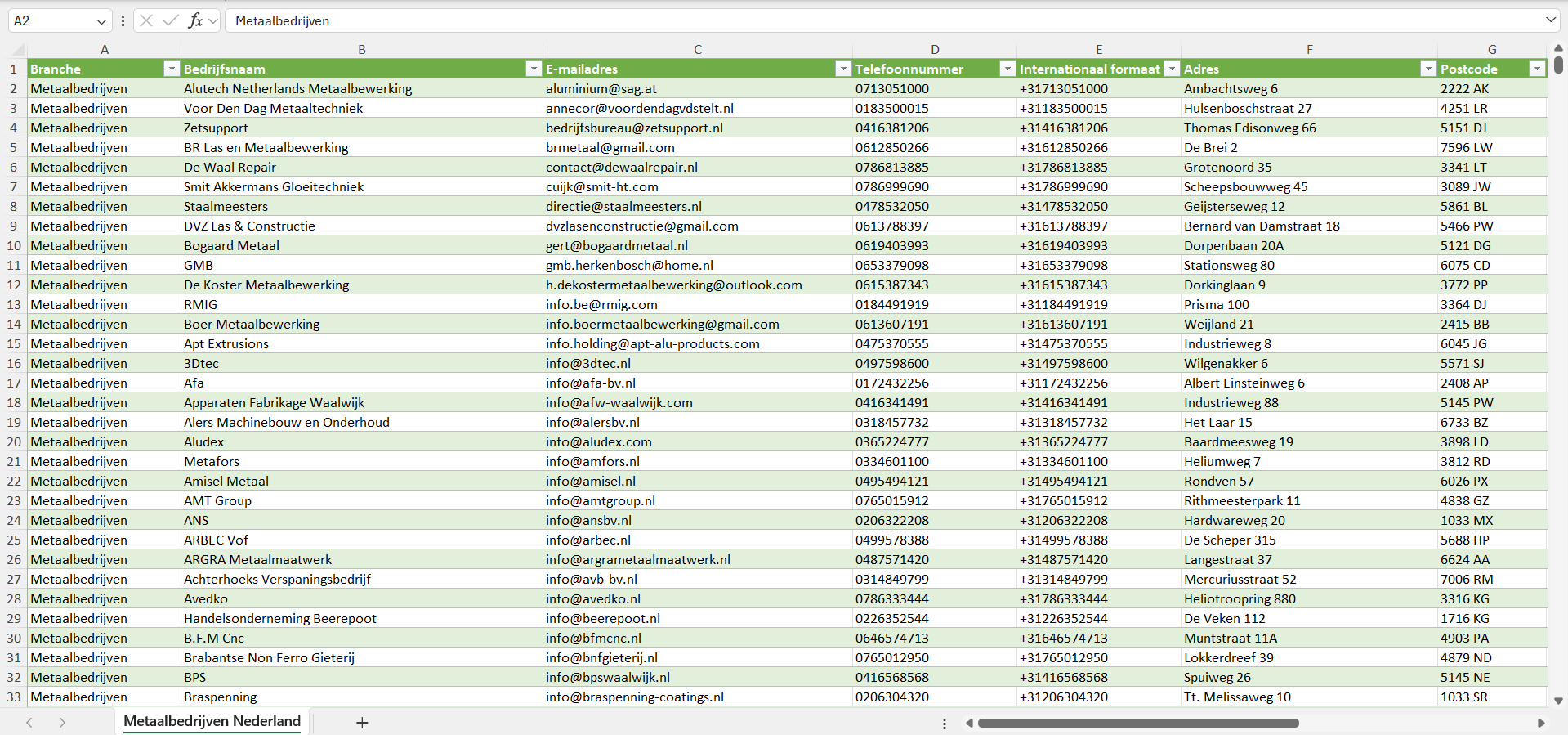The height and width of the screenshot is (735, 1568).
Task: Open the Name Box dropdown
Action: pos(101,20)
